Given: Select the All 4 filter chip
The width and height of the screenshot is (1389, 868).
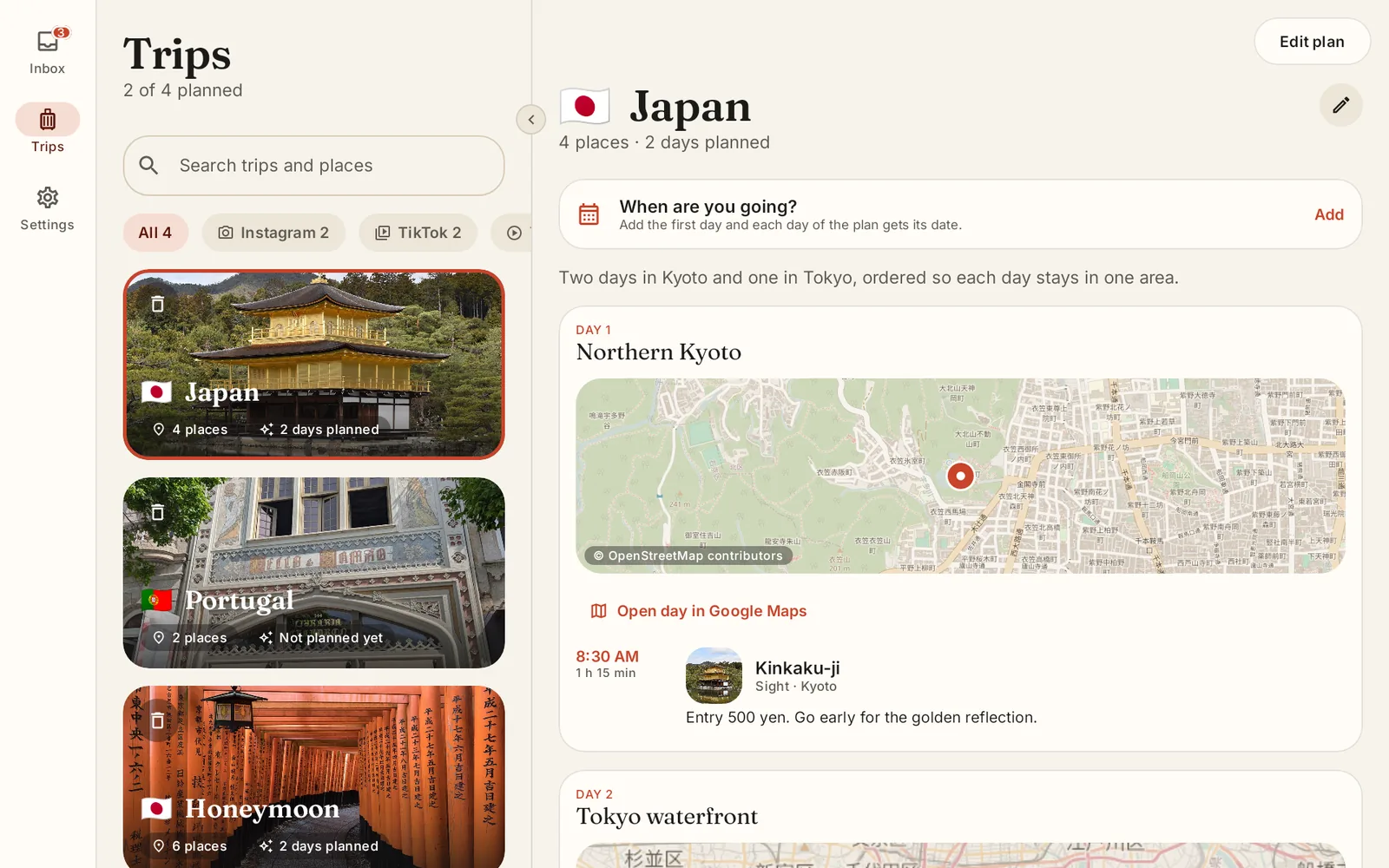Looking at the screenshot, I should coord(155,233).
